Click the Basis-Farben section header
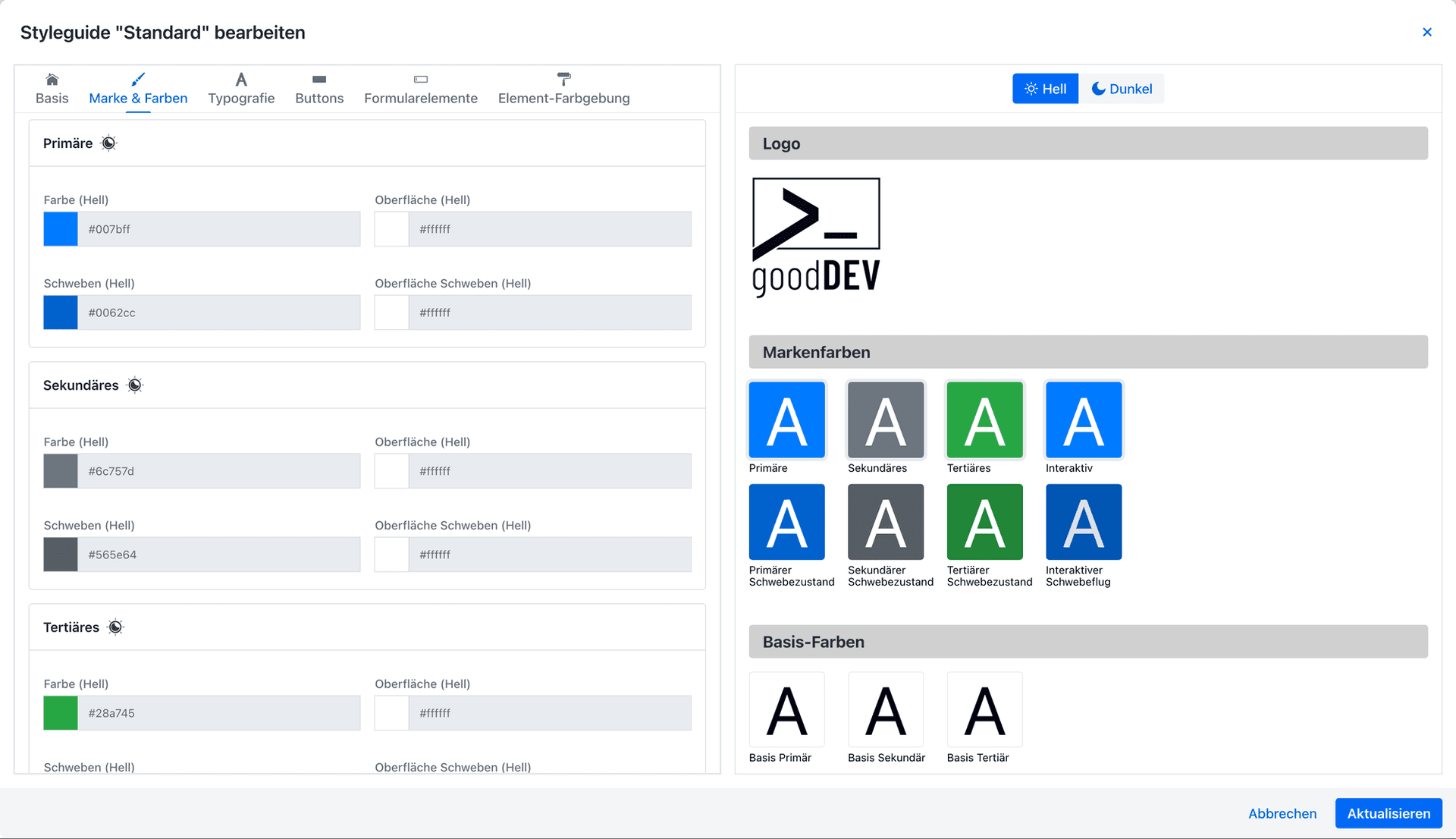This screenshot has width=1456, height=839. (x=1088, y=642)
